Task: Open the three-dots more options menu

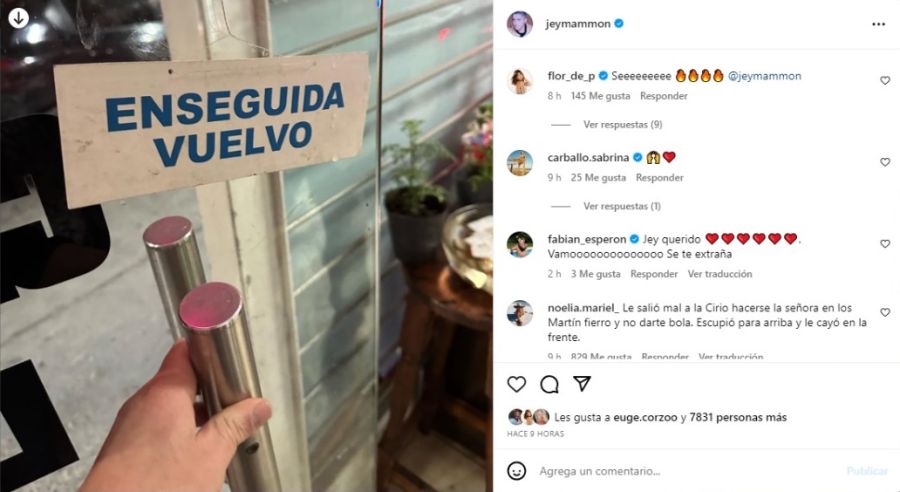Action: (x=878, y=24)
